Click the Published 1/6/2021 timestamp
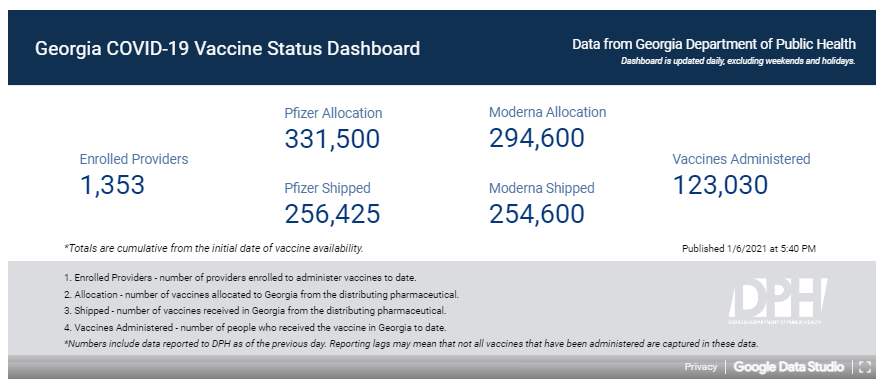This screenshot has height=388, width=890. pyautogui.click(x=749, y=248)
